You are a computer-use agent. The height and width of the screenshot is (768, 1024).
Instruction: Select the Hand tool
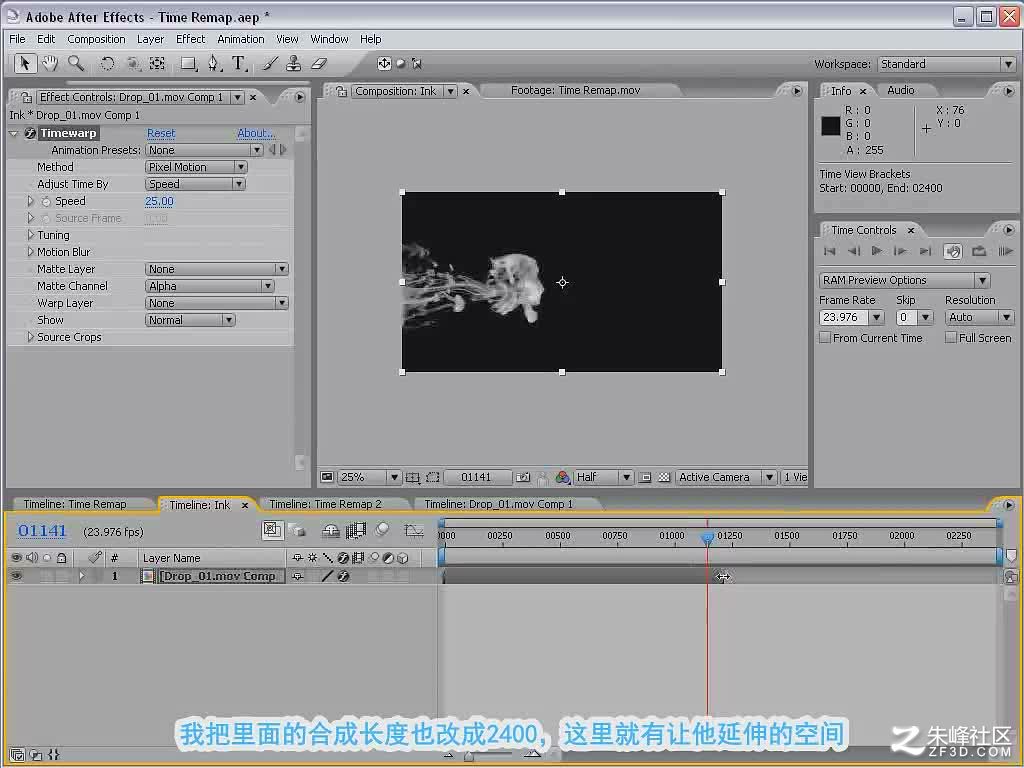point(50,63)
